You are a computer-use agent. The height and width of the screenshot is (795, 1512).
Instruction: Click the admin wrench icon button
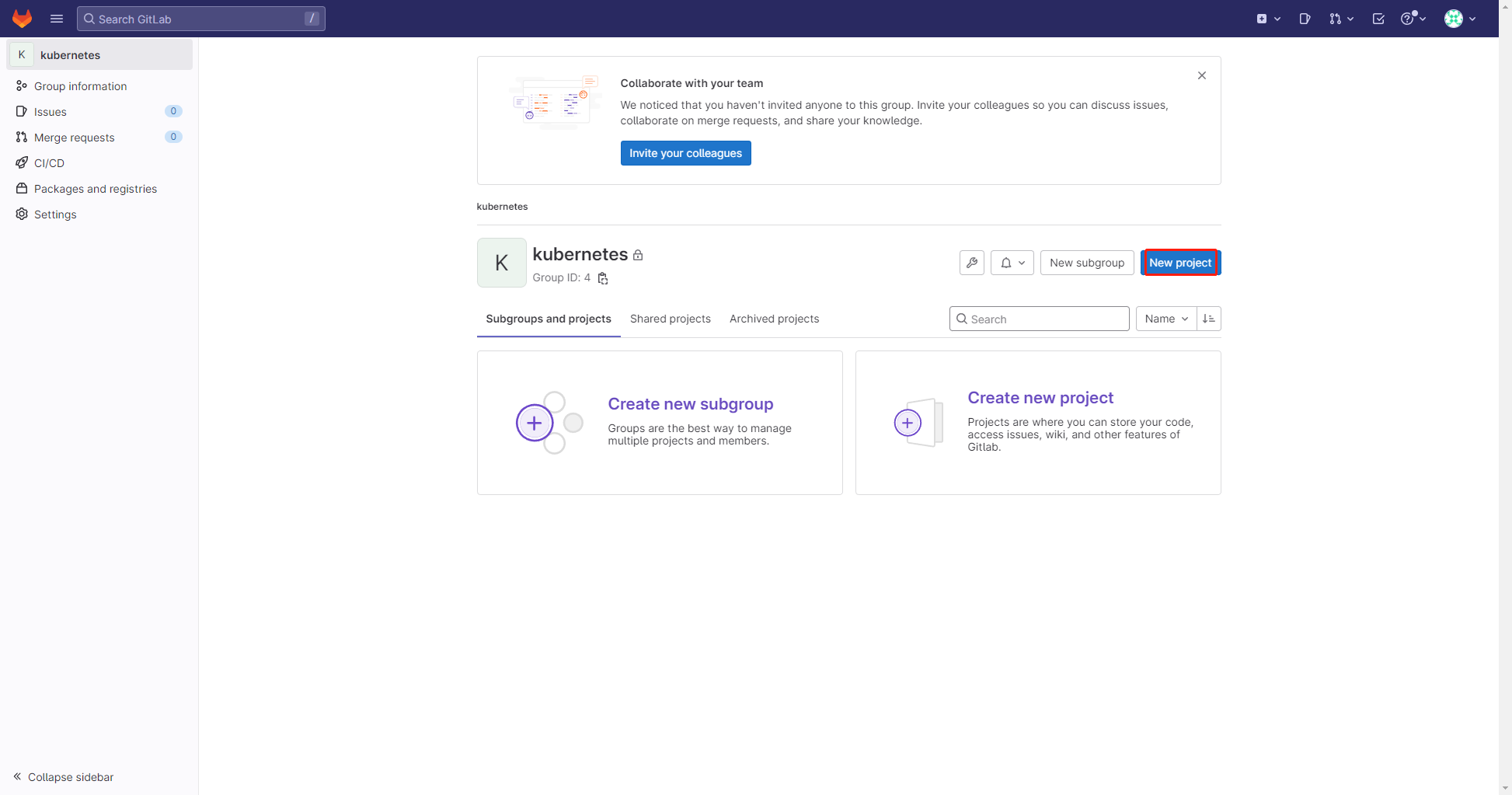(x=972, y=263)
